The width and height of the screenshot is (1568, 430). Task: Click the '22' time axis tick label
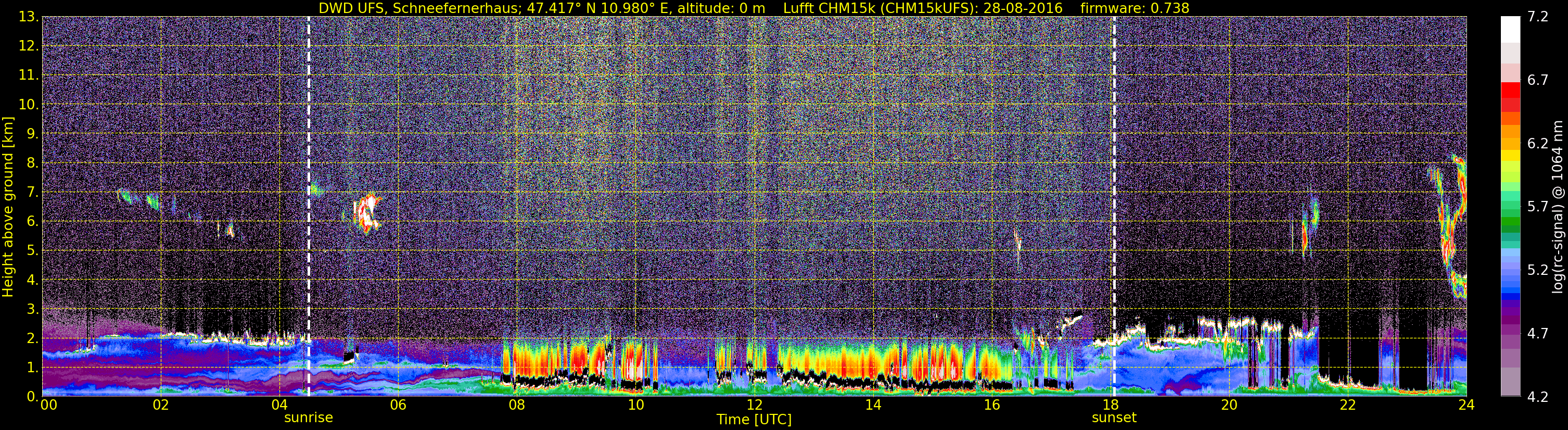point(1348,405)
